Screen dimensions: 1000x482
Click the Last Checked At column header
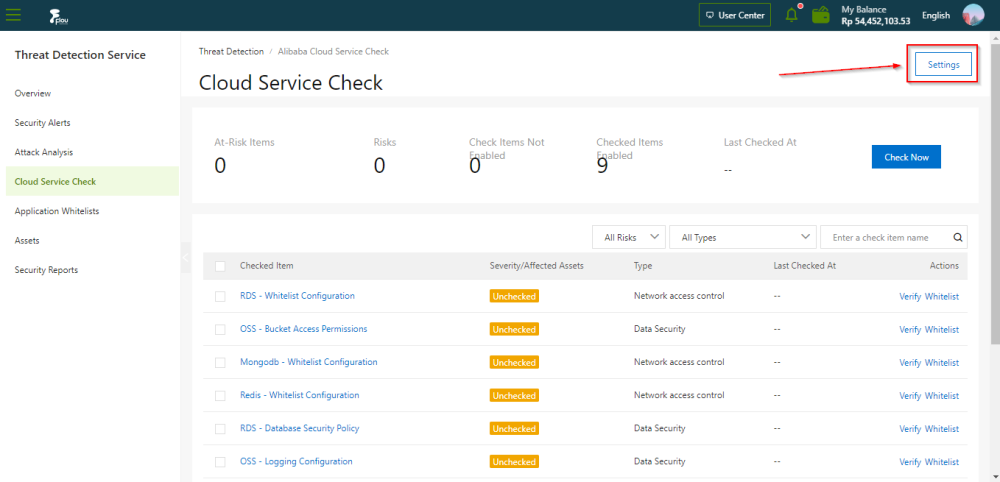pos(804,266)
